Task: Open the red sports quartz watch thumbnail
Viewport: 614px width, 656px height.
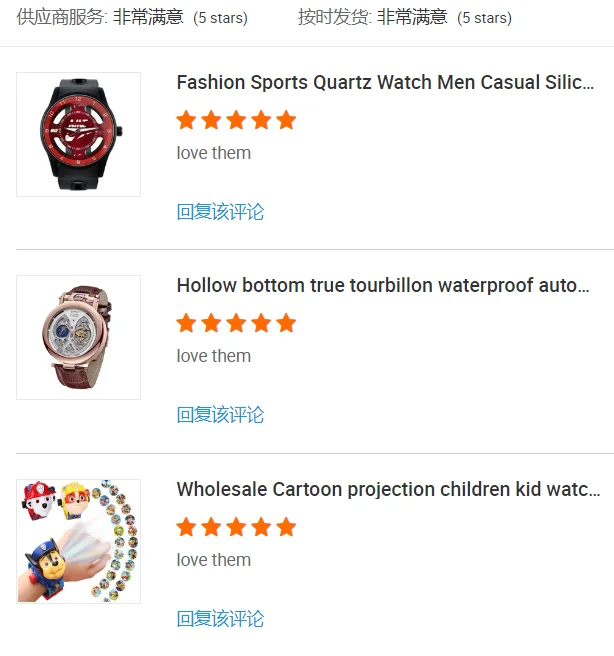Action: pos(78,134)
